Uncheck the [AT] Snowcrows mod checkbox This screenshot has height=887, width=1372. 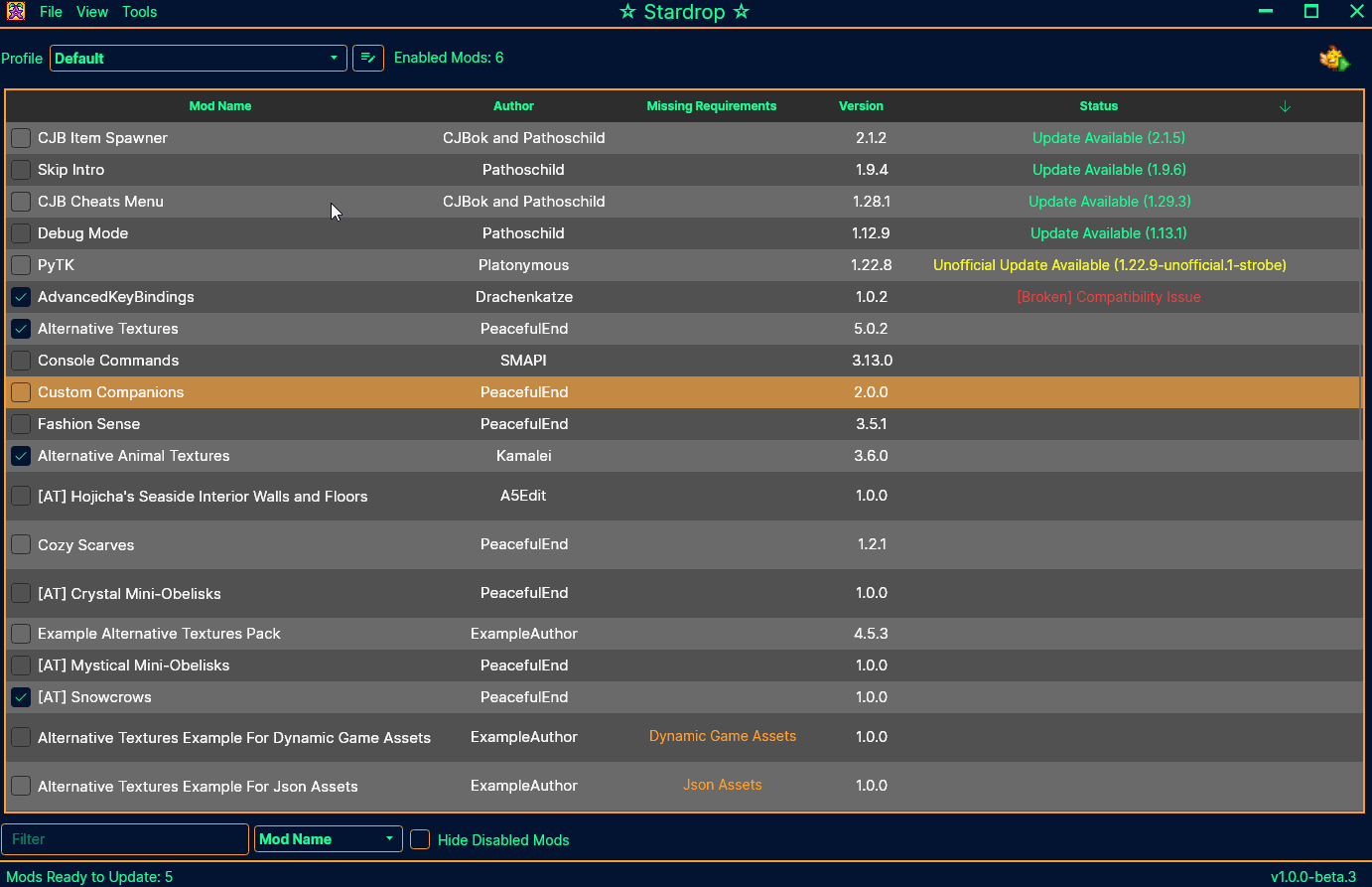tap(21, 697)
